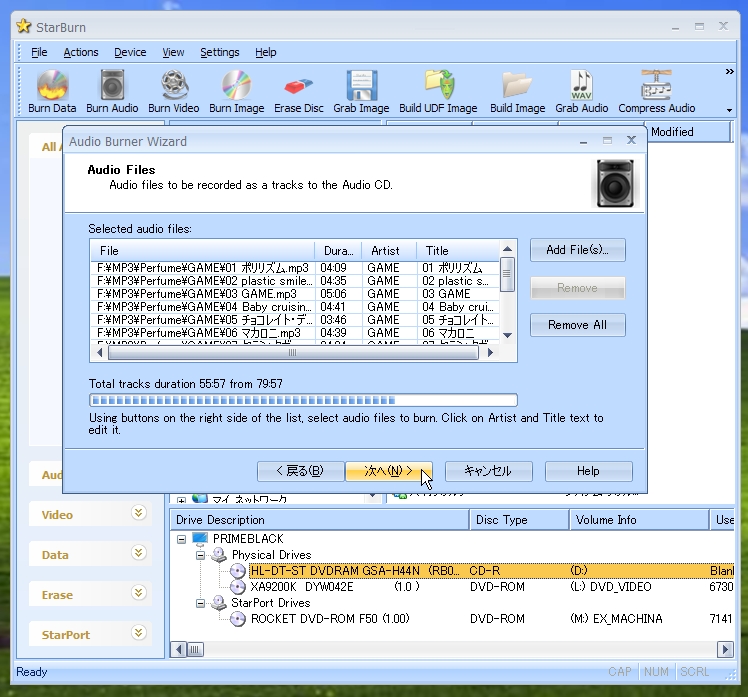Open the Grab Image floppy icon

pos(361,85)
